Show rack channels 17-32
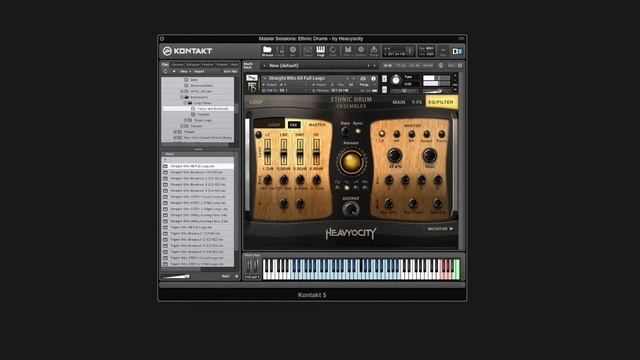640x360 pixels. (401, 65)
